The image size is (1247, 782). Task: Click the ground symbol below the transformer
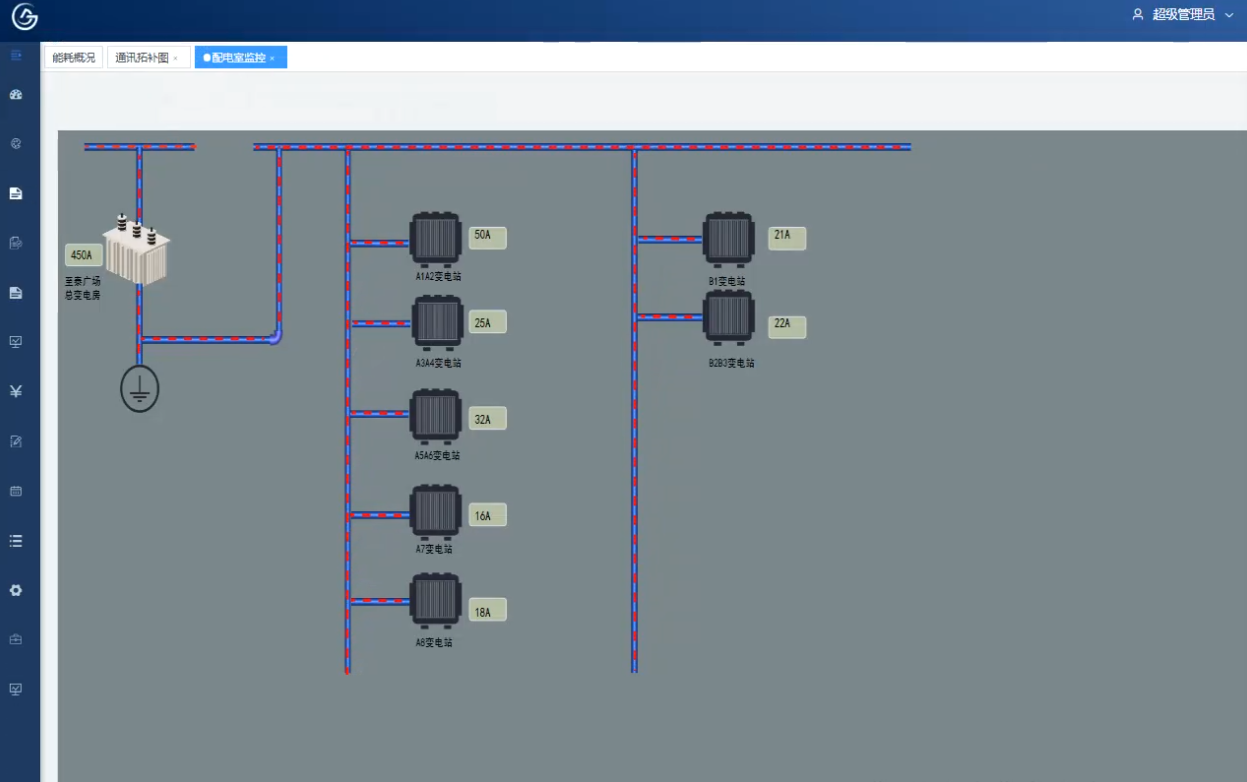click(x=140, y=389)
